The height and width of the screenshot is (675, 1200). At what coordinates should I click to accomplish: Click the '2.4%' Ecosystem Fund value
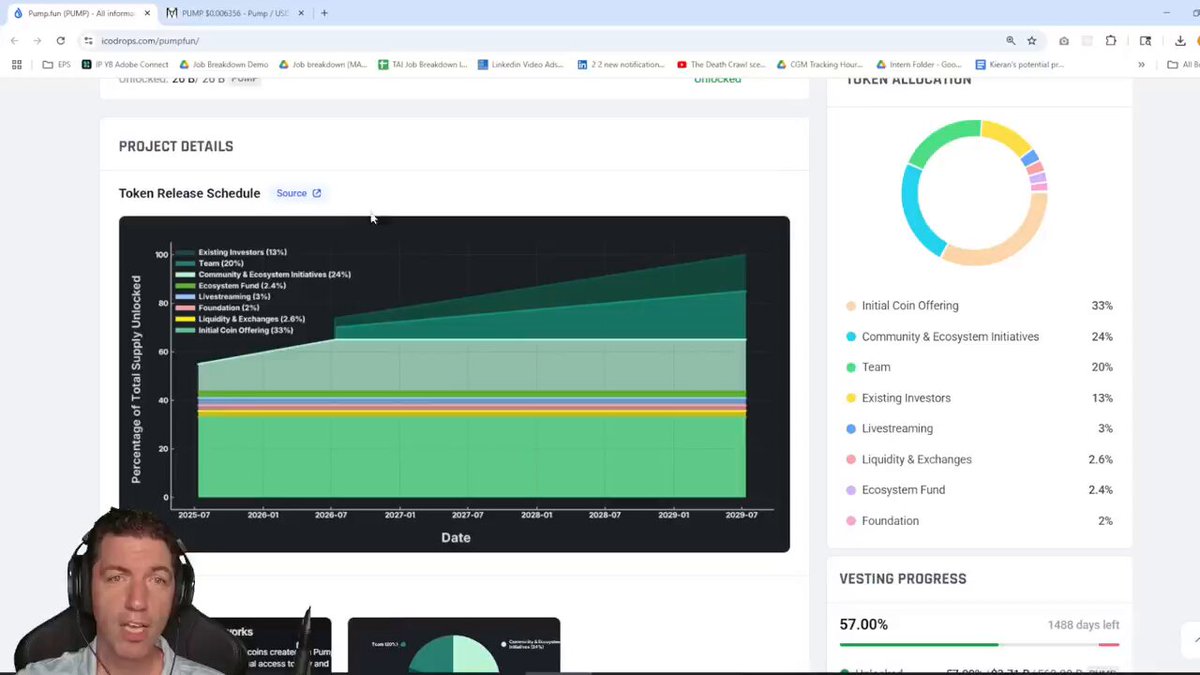[x=1100, y=490]
